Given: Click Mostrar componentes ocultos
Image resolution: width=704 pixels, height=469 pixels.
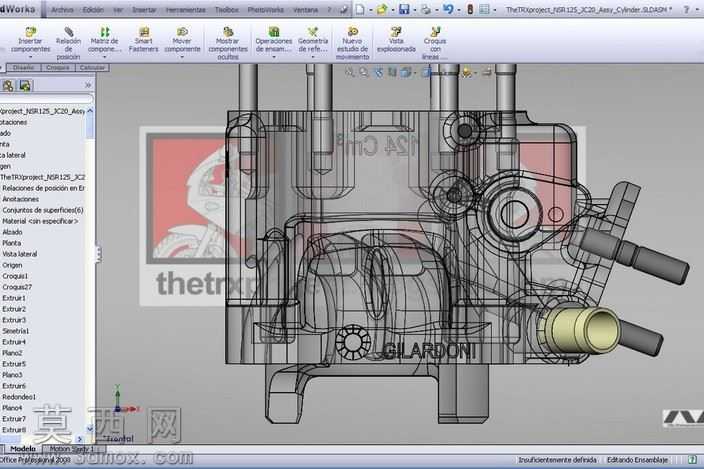Looking at the screenshot, I should pos(228,43).
